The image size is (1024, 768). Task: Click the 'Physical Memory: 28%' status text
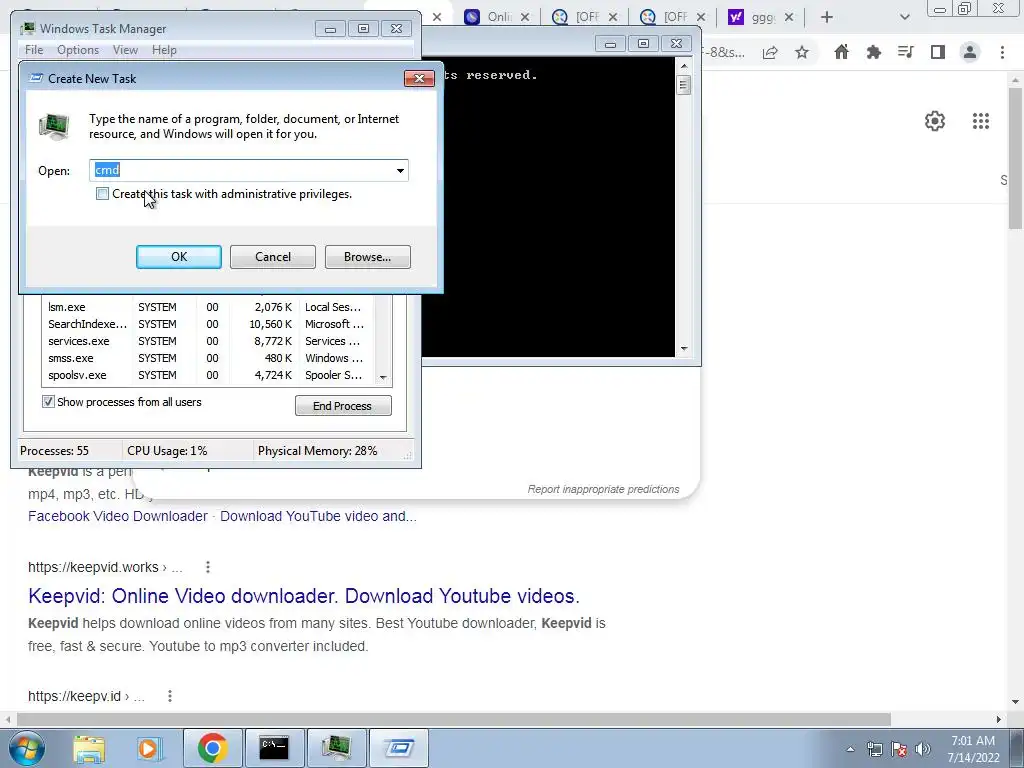point(317,451)
